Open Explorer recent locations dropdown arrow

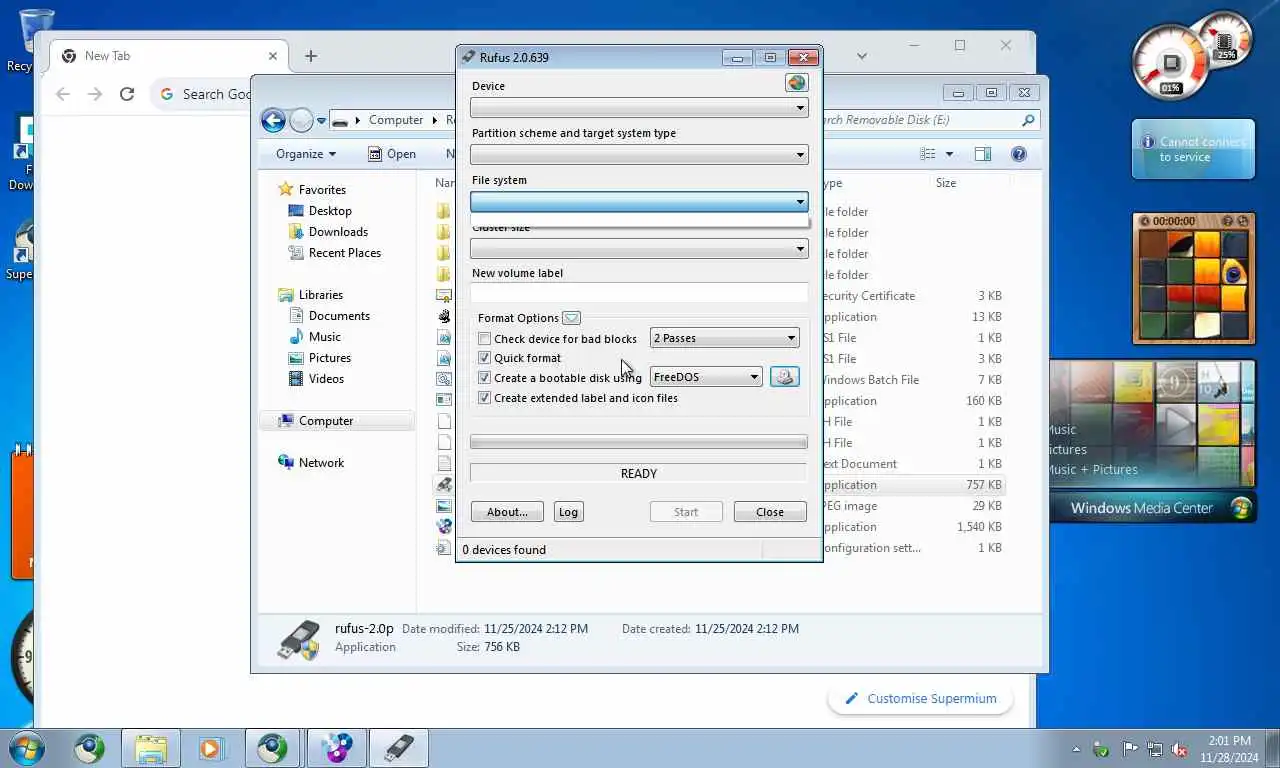(321, 121)
